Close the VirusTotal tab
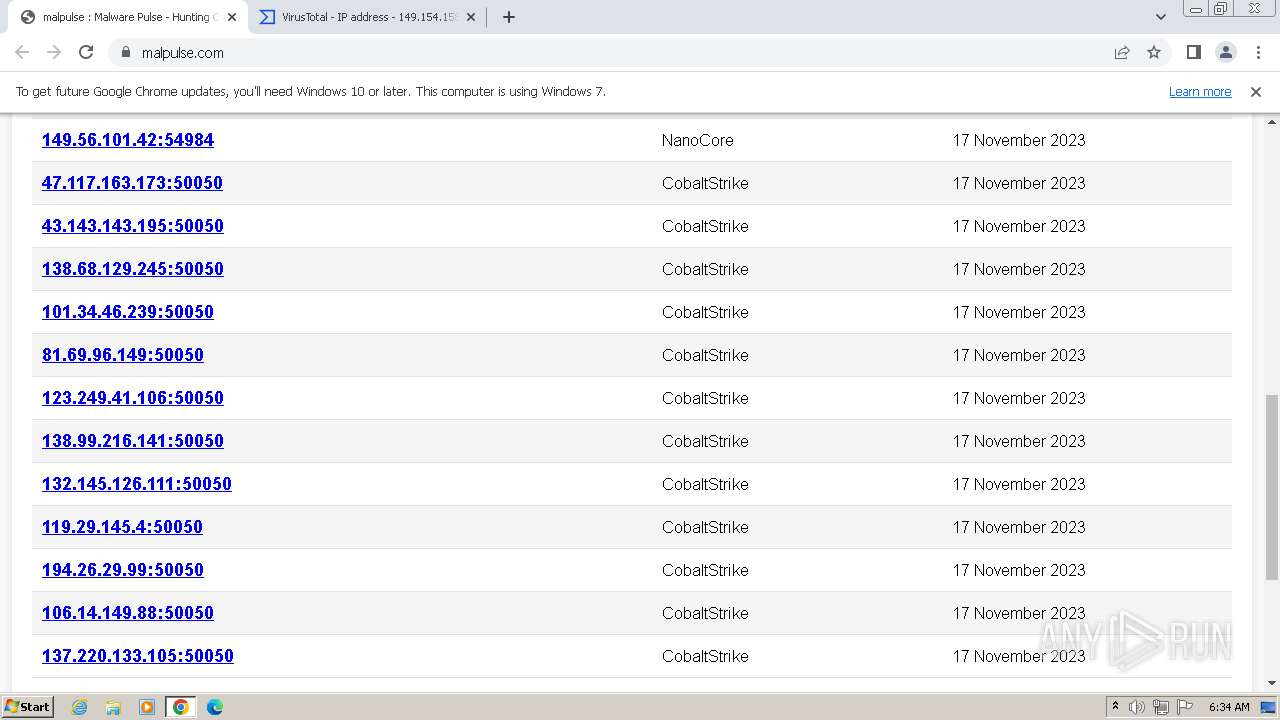1280x720 pixels. tap(471, 17)
